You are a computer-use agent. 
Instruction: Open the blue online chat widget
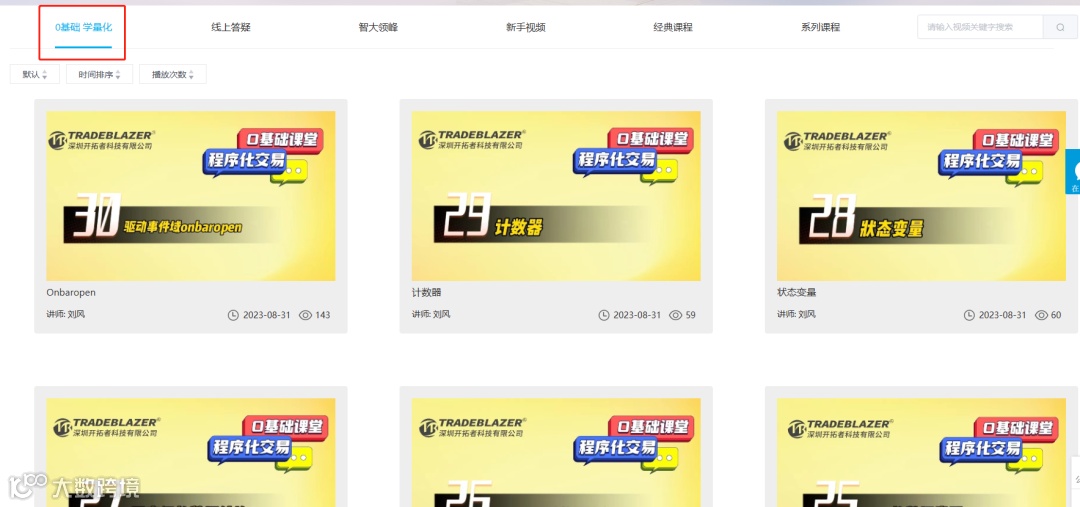1073,172
